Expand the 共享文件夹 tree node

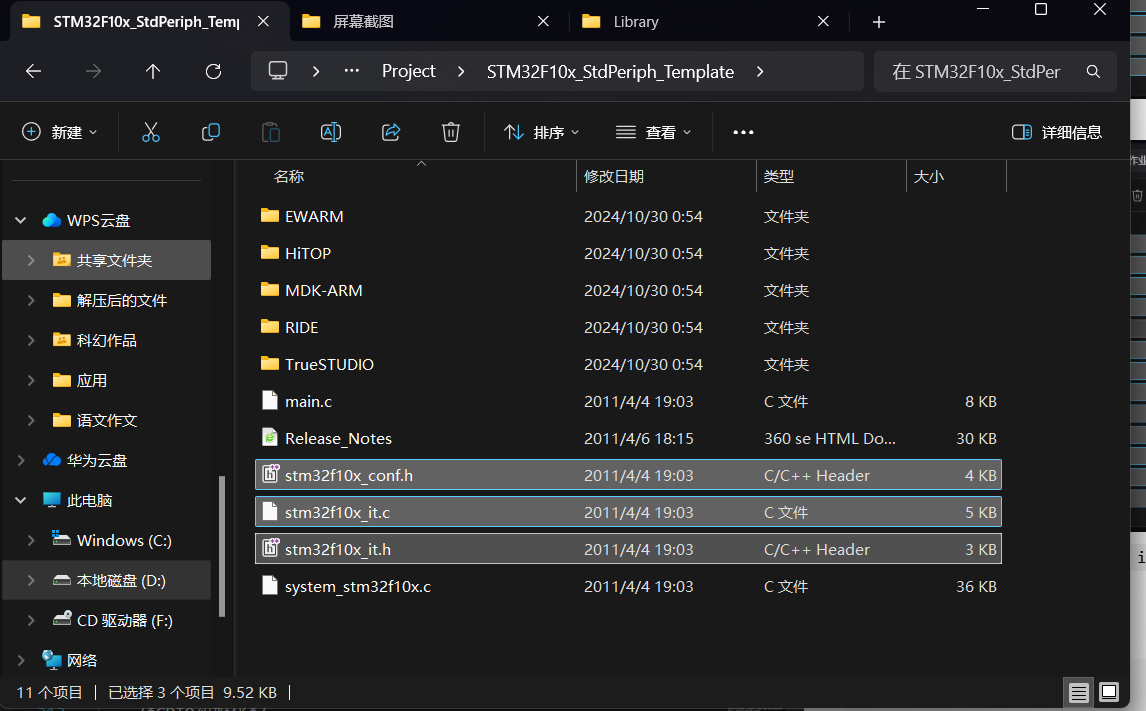31,260
